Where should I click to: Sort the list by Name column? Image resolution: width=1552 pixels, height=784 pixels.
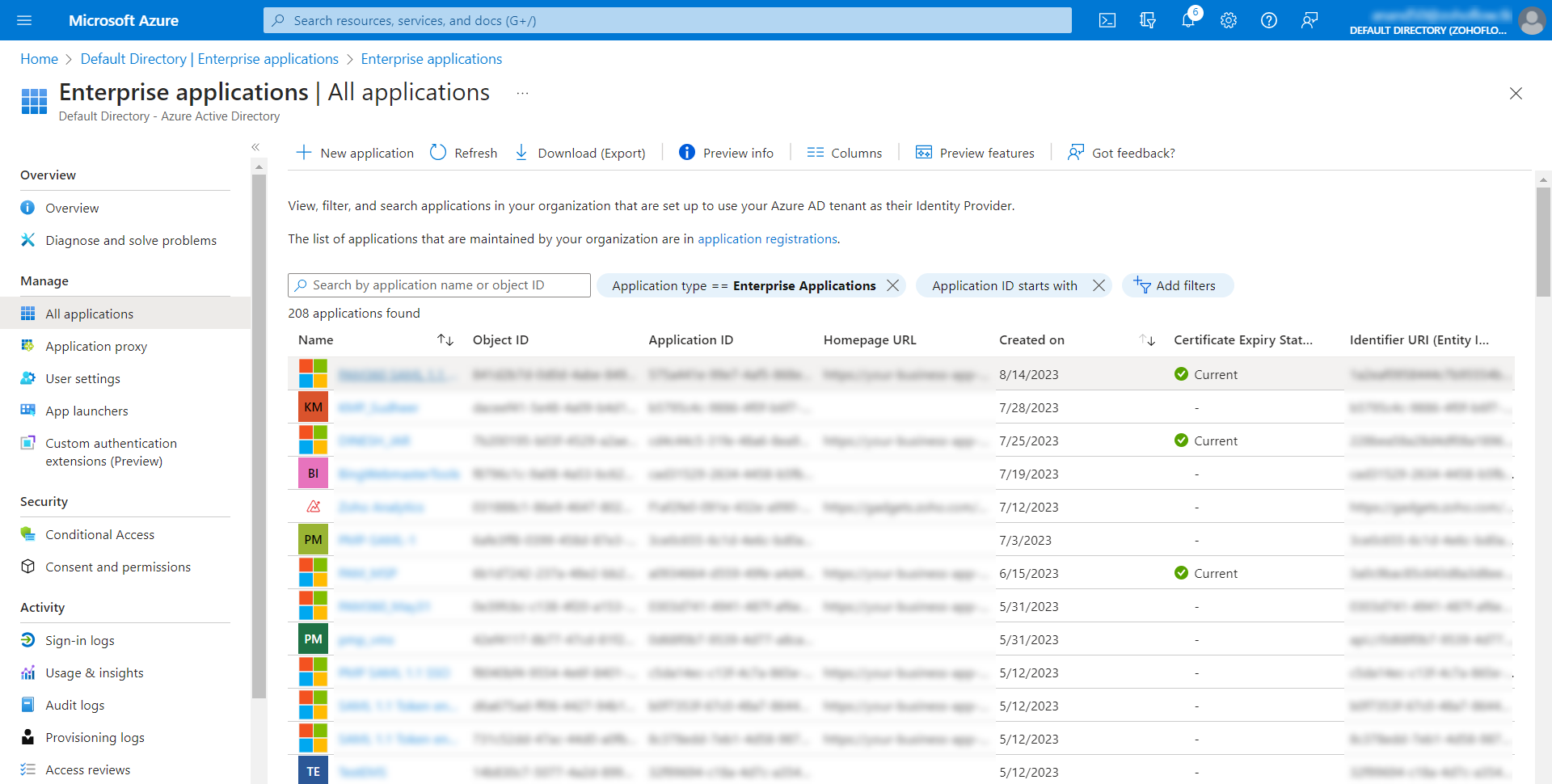coord(445,340)
